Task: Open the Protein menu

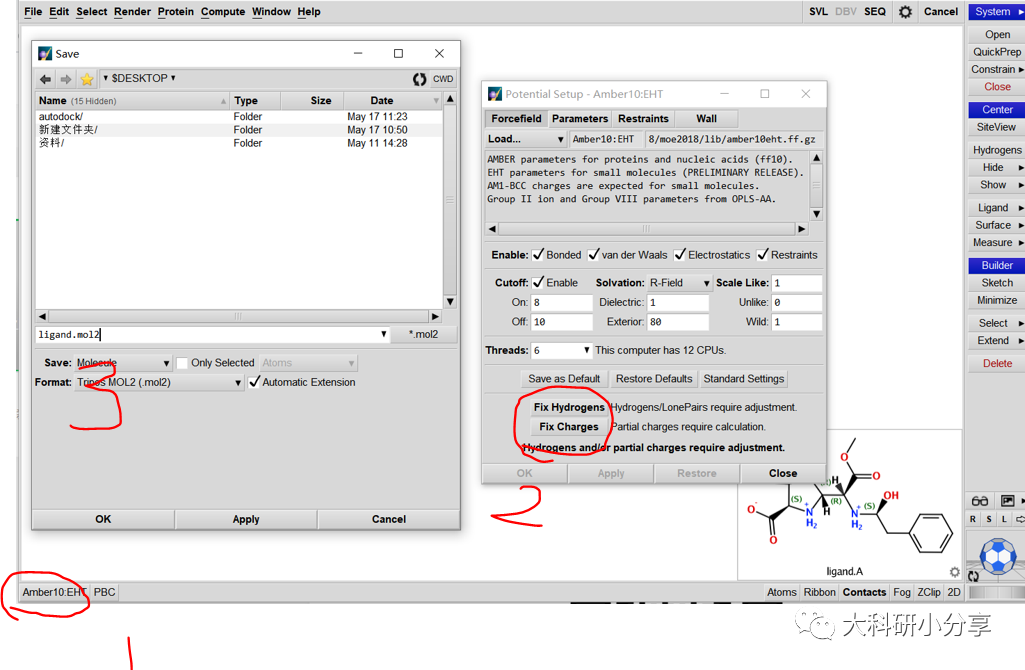Action: point(175,12)
